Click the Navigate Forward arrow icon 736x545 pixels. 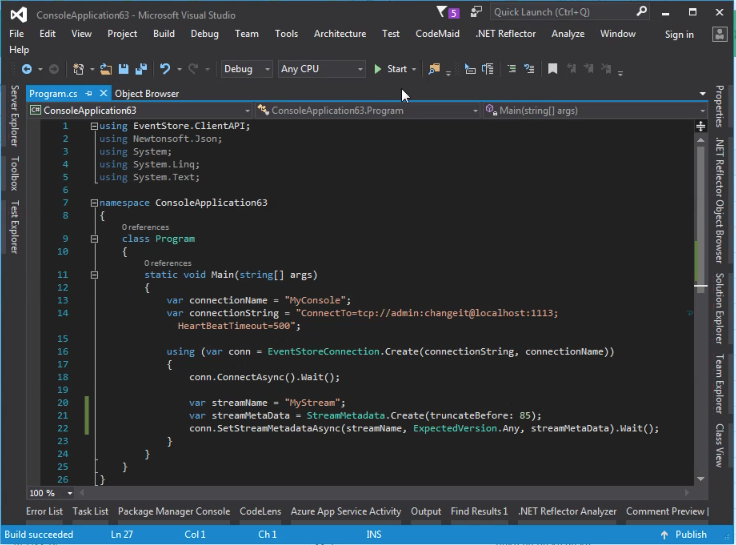pyautogui.click(x=54, y=69)
